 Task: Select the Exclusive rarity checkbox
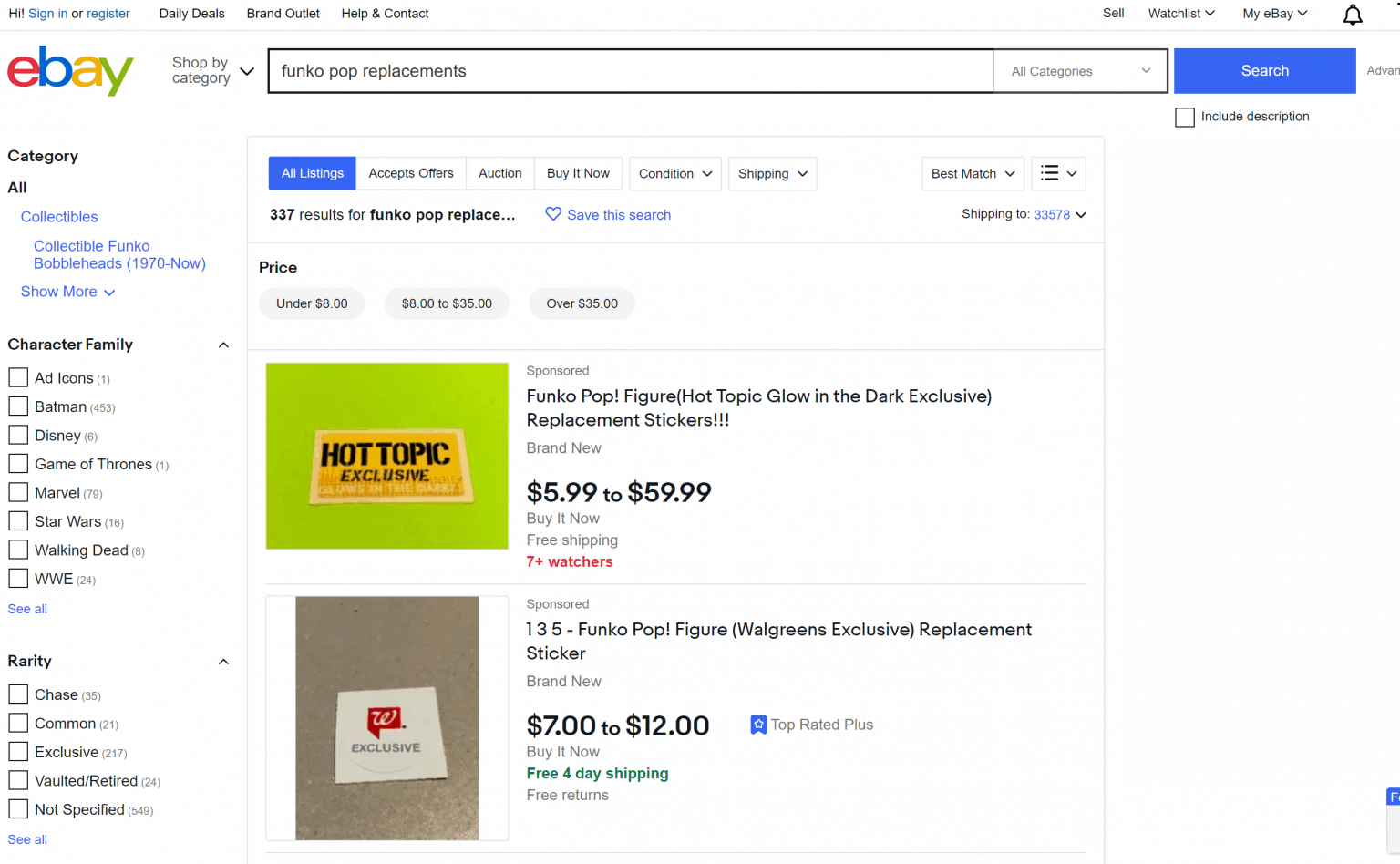(18, 751)
